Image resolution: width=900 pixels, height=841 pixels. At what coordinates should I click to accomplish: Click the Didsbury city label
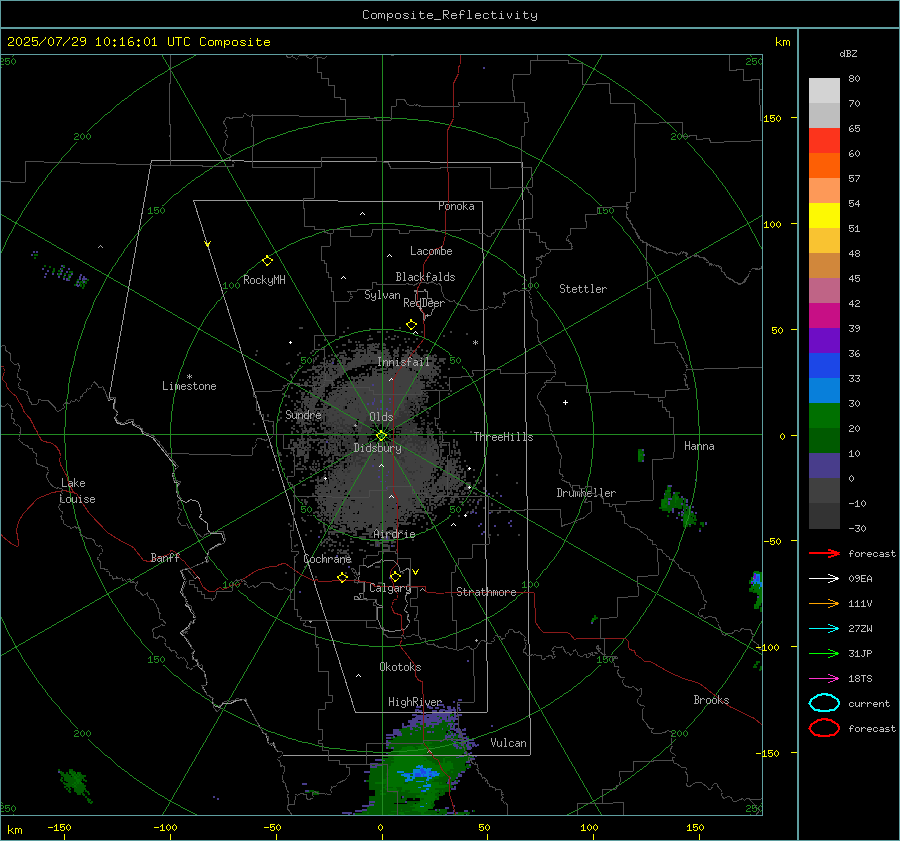377,448
